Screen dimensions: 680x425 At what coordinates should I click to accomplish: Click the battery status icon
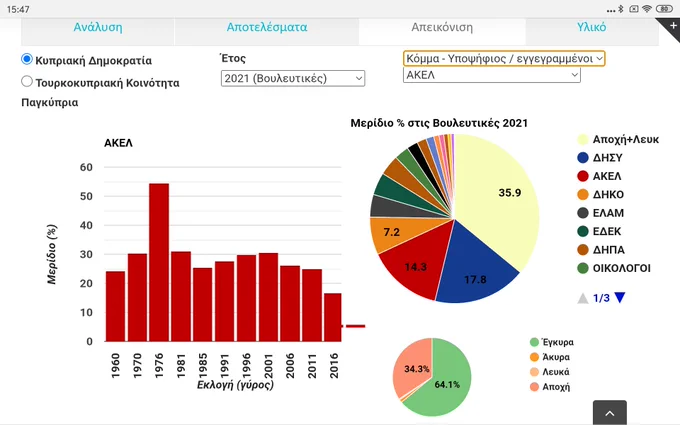point(664,9)
